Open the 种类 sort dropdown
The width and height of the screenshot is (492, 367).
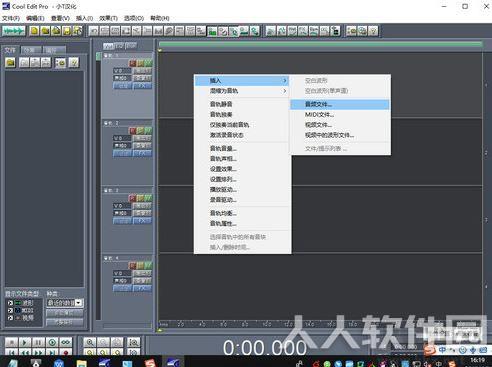[x=79, y=303]
